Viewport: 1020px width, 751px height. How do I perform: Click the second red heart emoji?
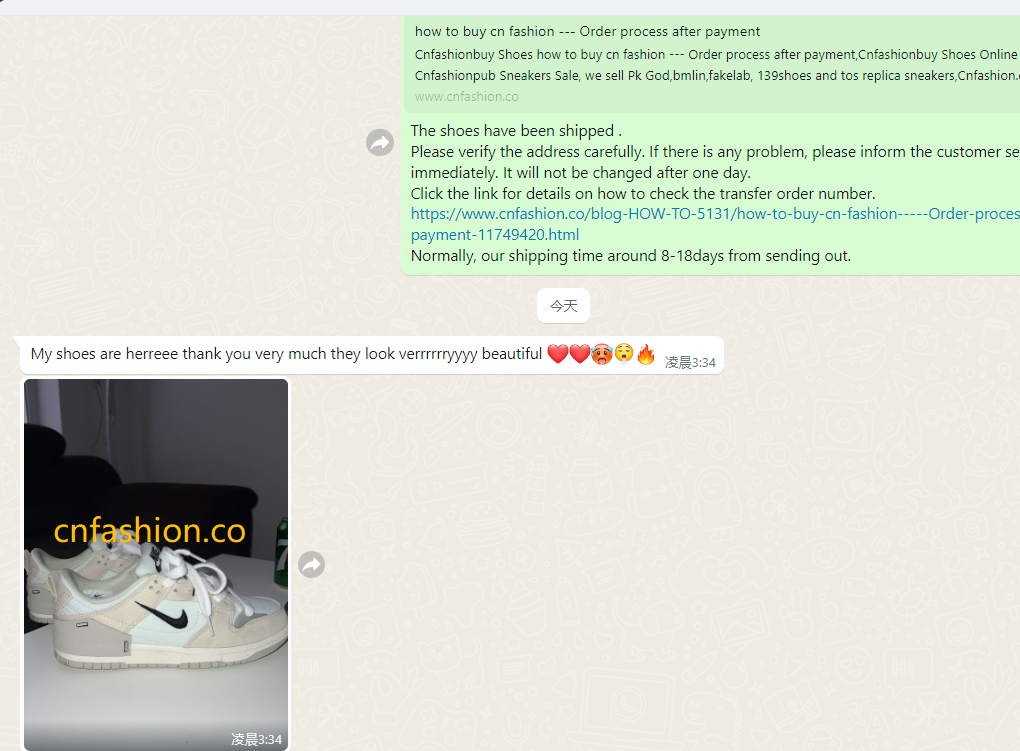pos(580,354)
